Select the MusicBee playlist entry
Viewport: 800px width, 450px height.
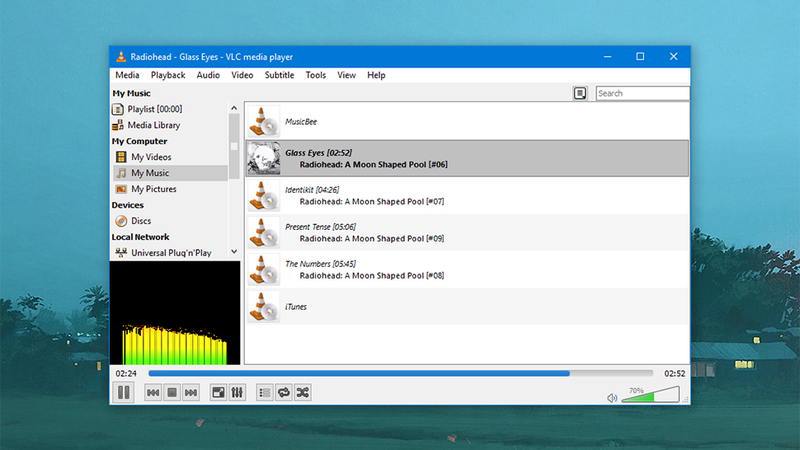pyautogui.click(x=467, y=121)
